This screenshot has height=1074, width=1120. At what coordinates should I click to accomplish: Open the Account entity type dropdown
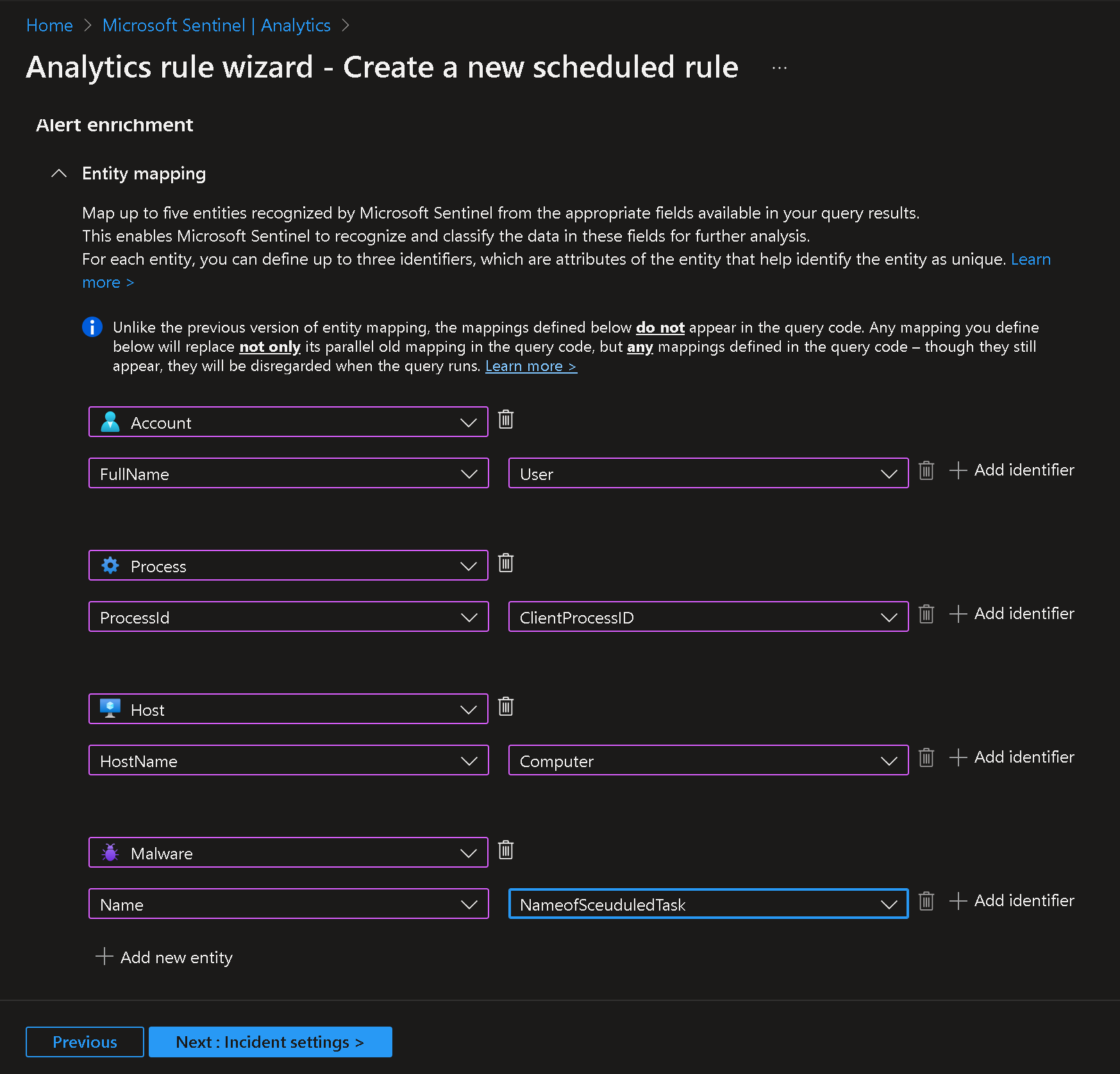[x=288, y=422]
